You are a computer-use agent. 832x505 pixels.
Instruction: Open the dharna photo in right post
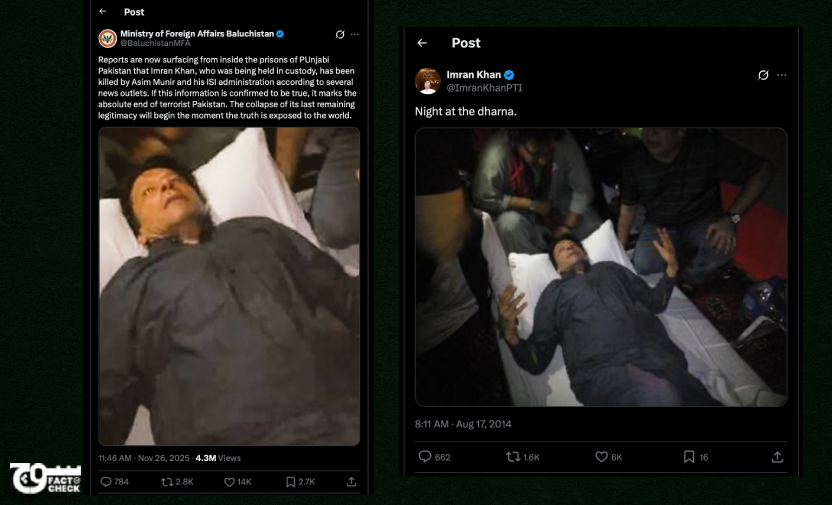tap(600, 266)
